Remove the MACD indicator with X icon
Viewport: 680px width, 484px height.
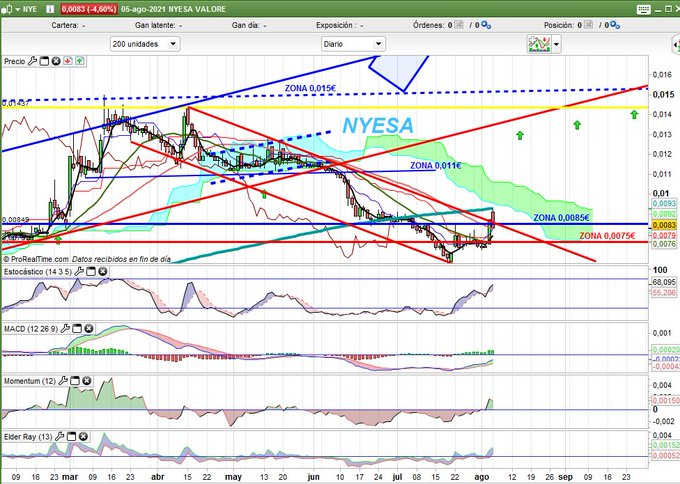pos(88,329)
